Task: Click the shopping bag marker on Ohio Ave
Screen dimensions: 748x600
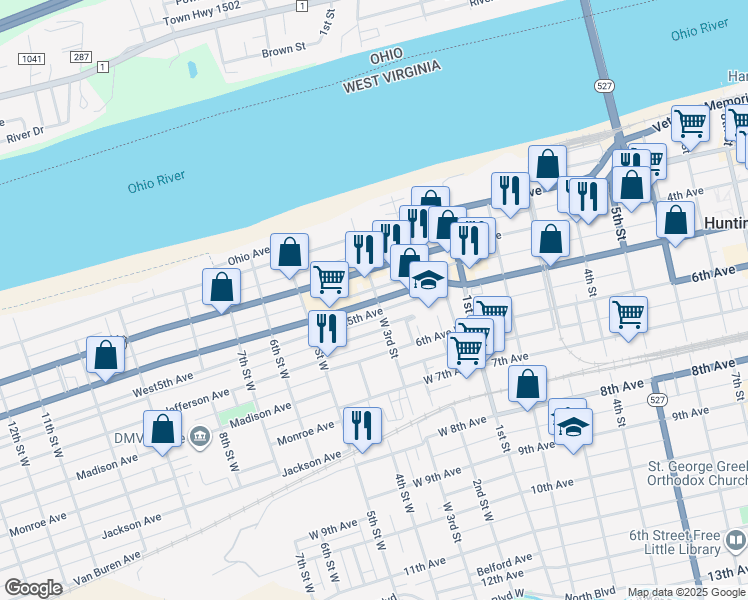Action: click(289, 254)
